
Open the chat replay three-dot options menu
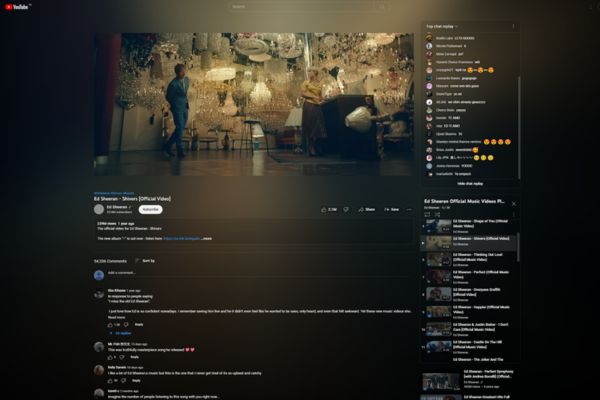(x=513, y=26)
